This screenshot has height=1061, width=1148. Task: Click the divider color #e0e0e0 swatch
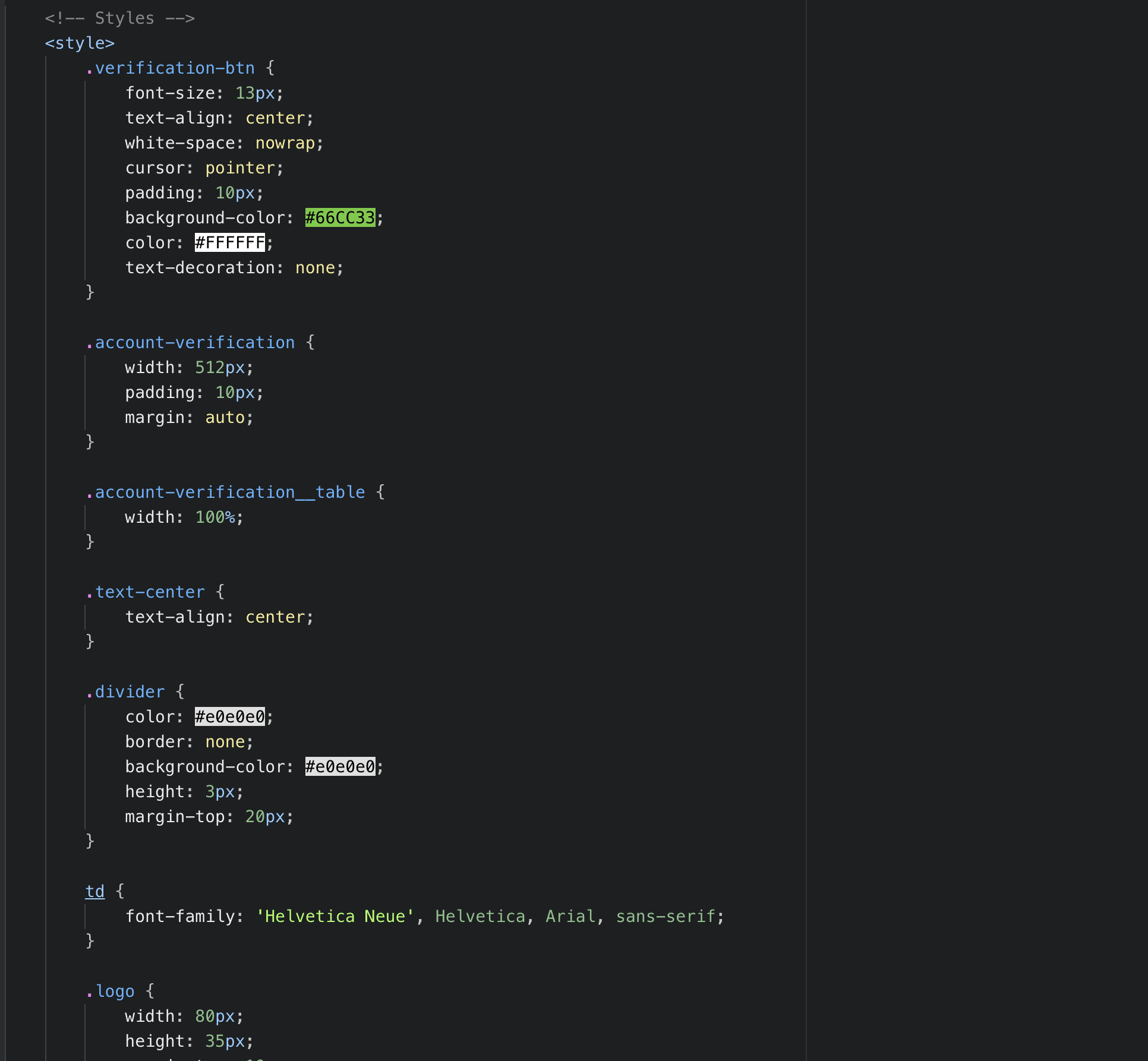[230, 717]
